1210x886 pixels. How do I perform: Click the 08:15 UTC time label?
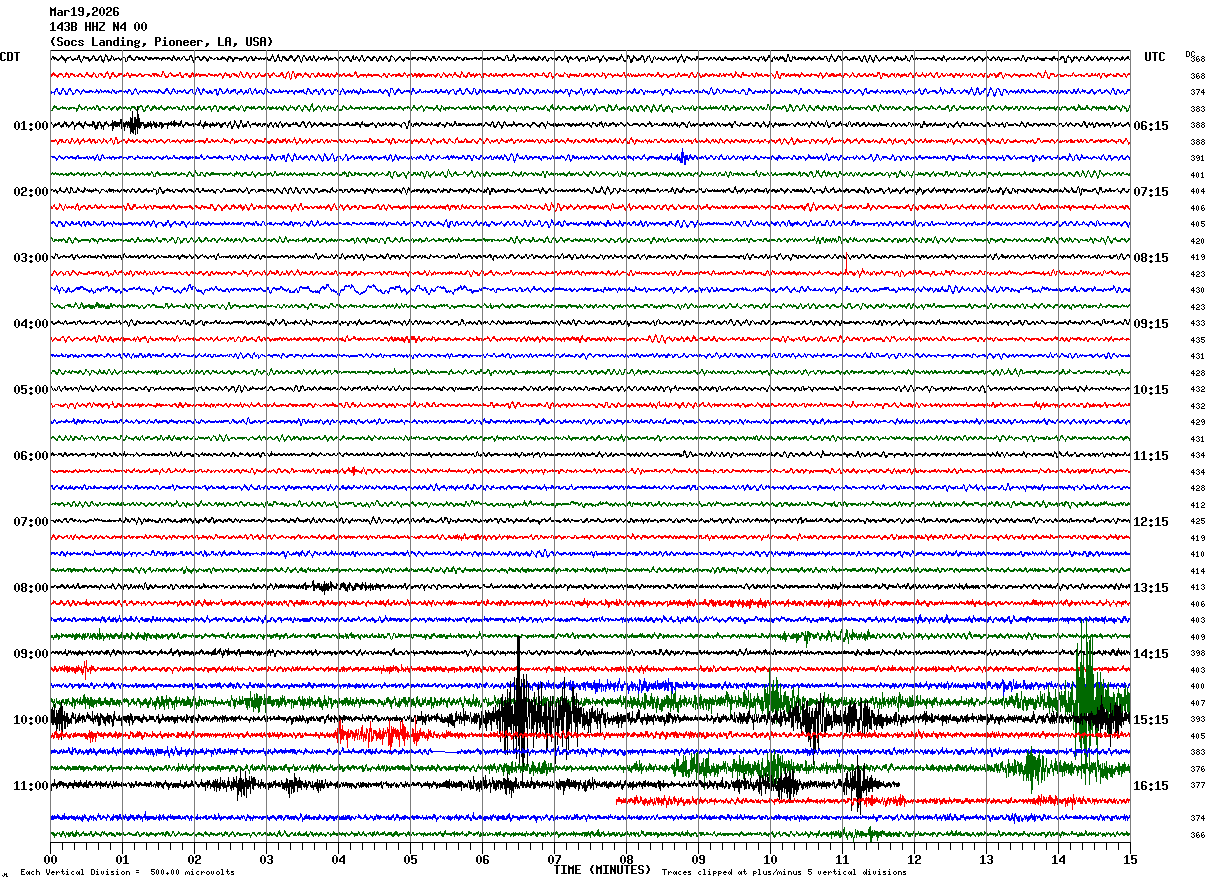point(1151,258)
